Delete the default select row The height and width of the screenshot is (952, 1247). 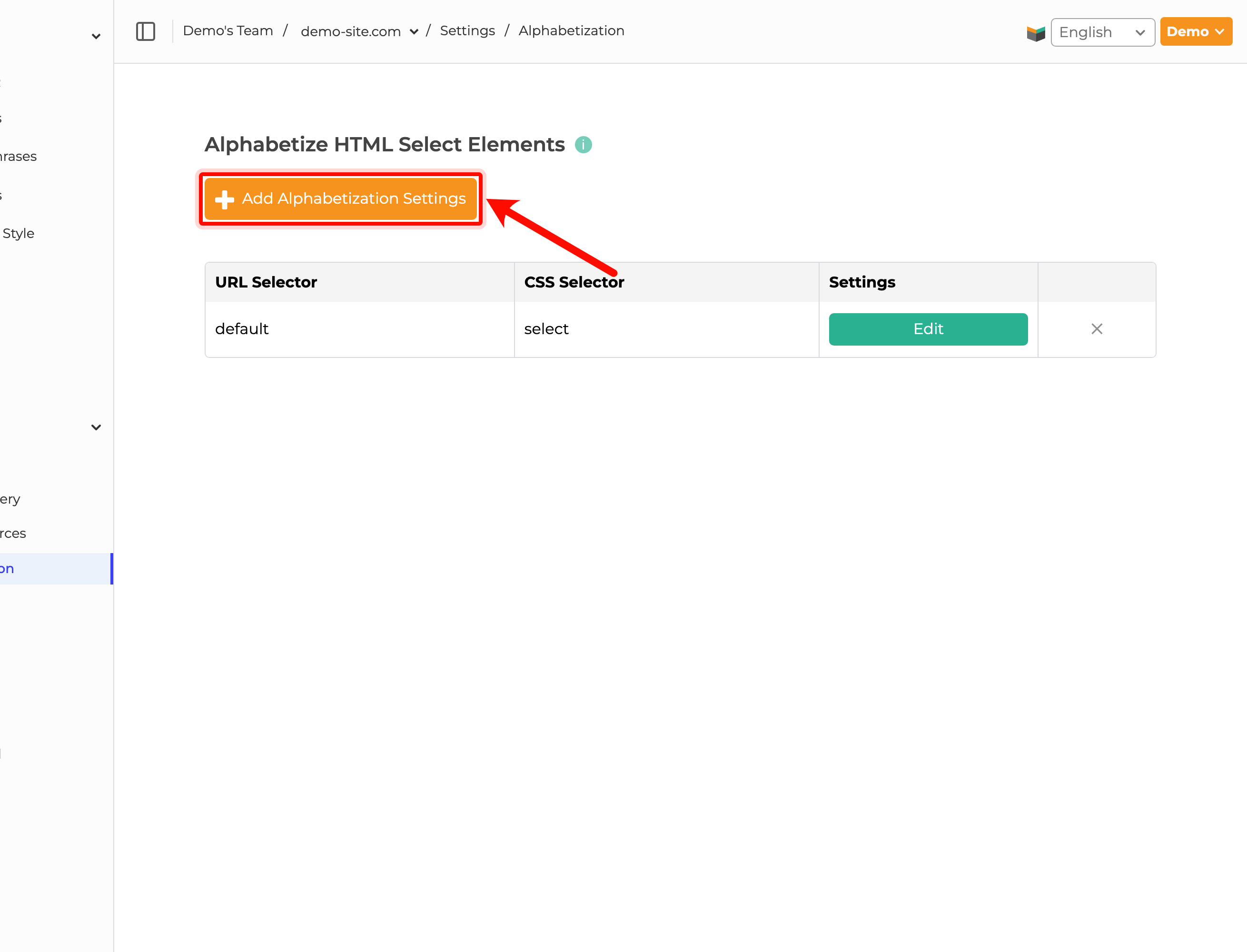point(1097,329)
